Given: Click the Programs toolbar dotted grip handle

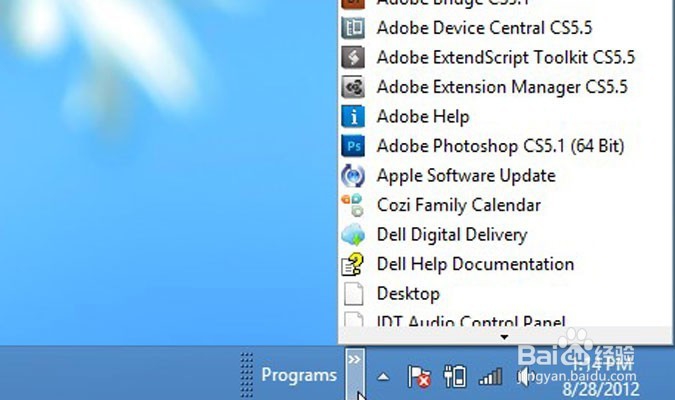Looking at the screenshot, I should point(247,375).
